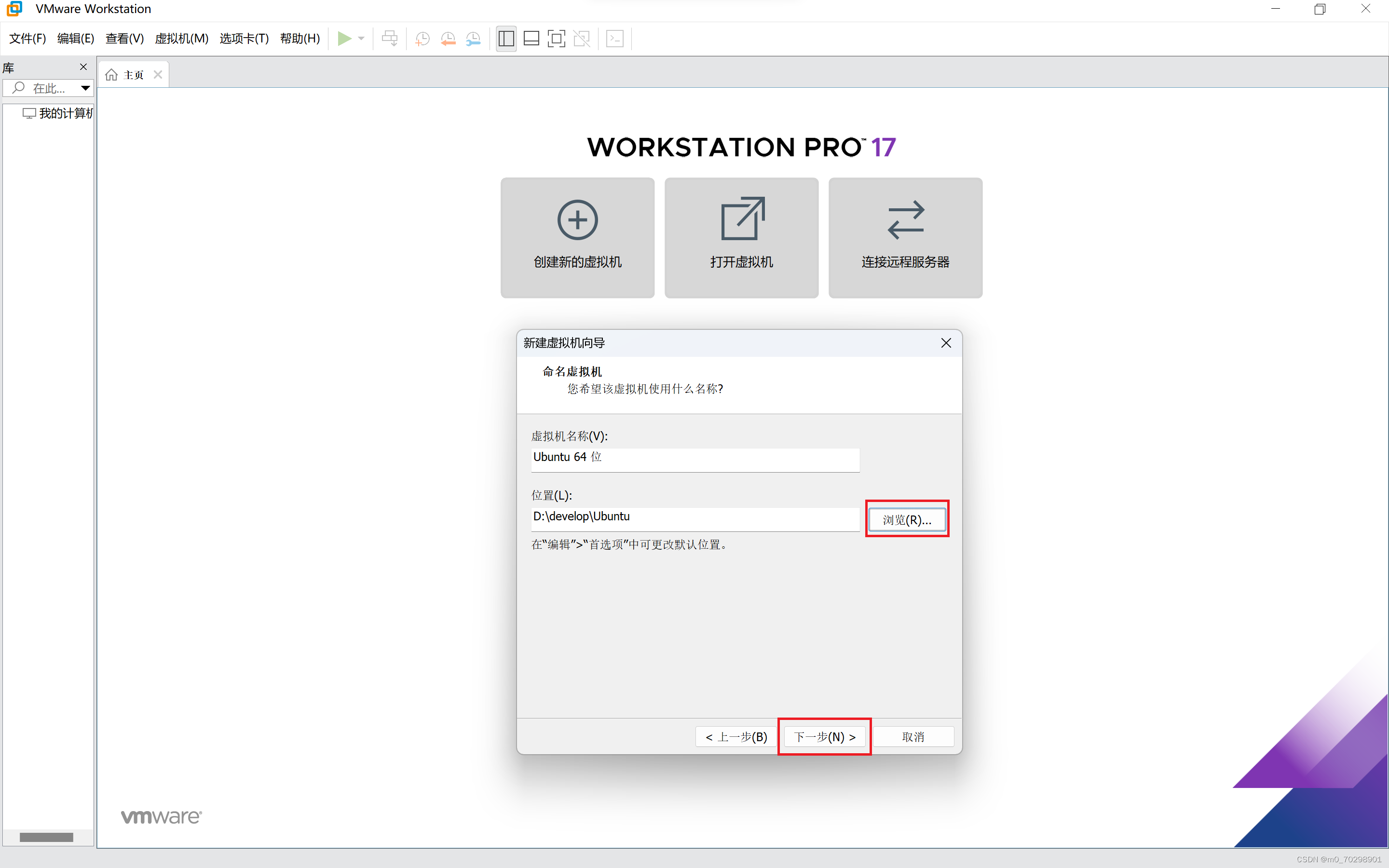Click the green power-on play icon
Image resolution: width=1389 pixels, height=868 pixels.
point(344,39)
